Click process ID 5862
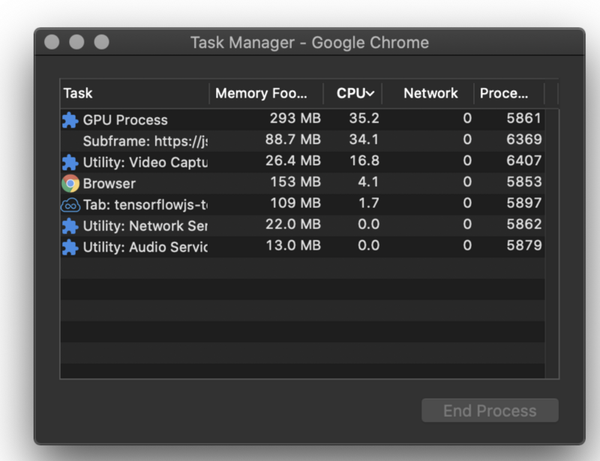 [524, 224]
